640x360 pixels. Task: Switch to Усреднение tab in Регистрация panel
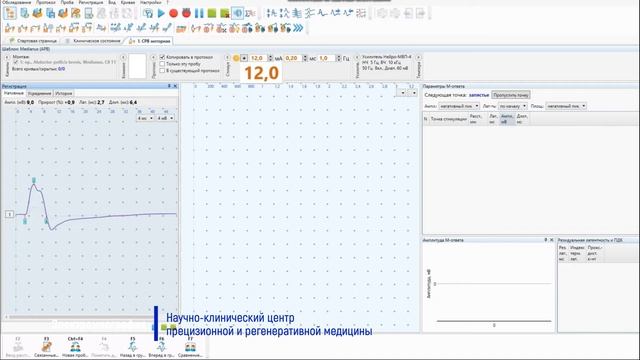click(x=40, y=93)
